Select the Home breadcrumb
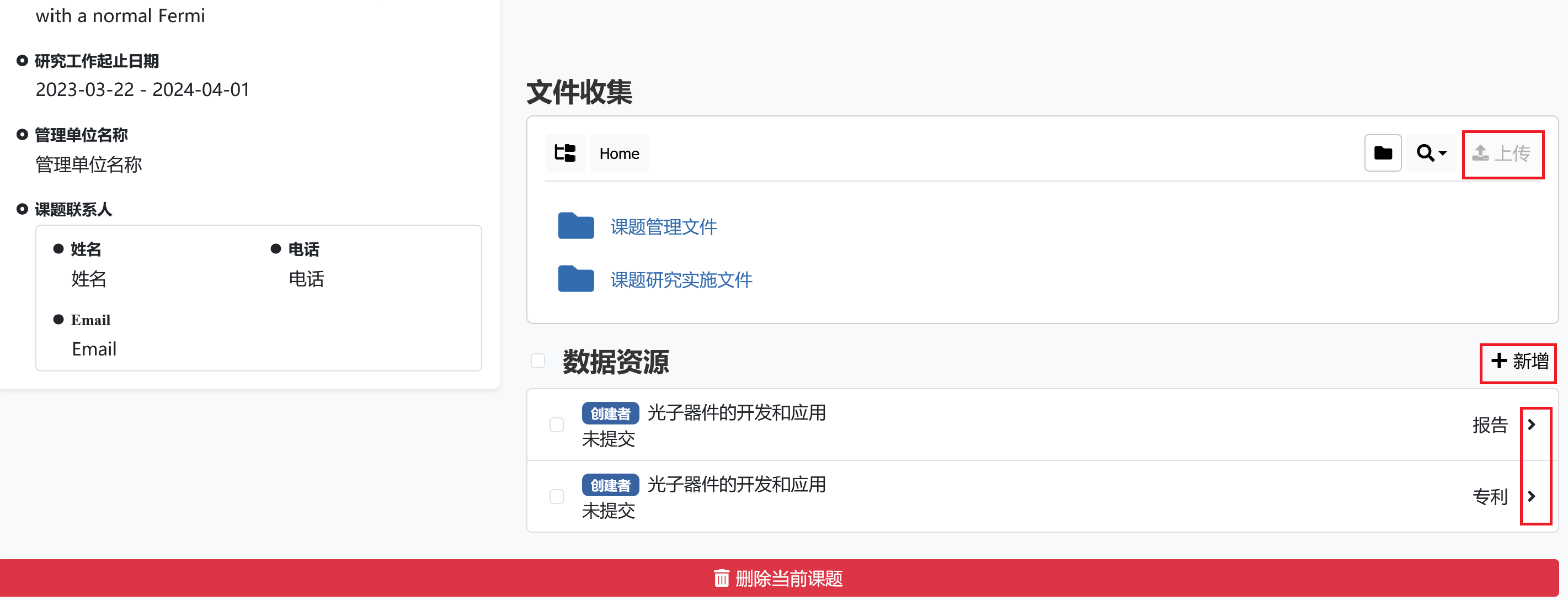 pos(619,153)
